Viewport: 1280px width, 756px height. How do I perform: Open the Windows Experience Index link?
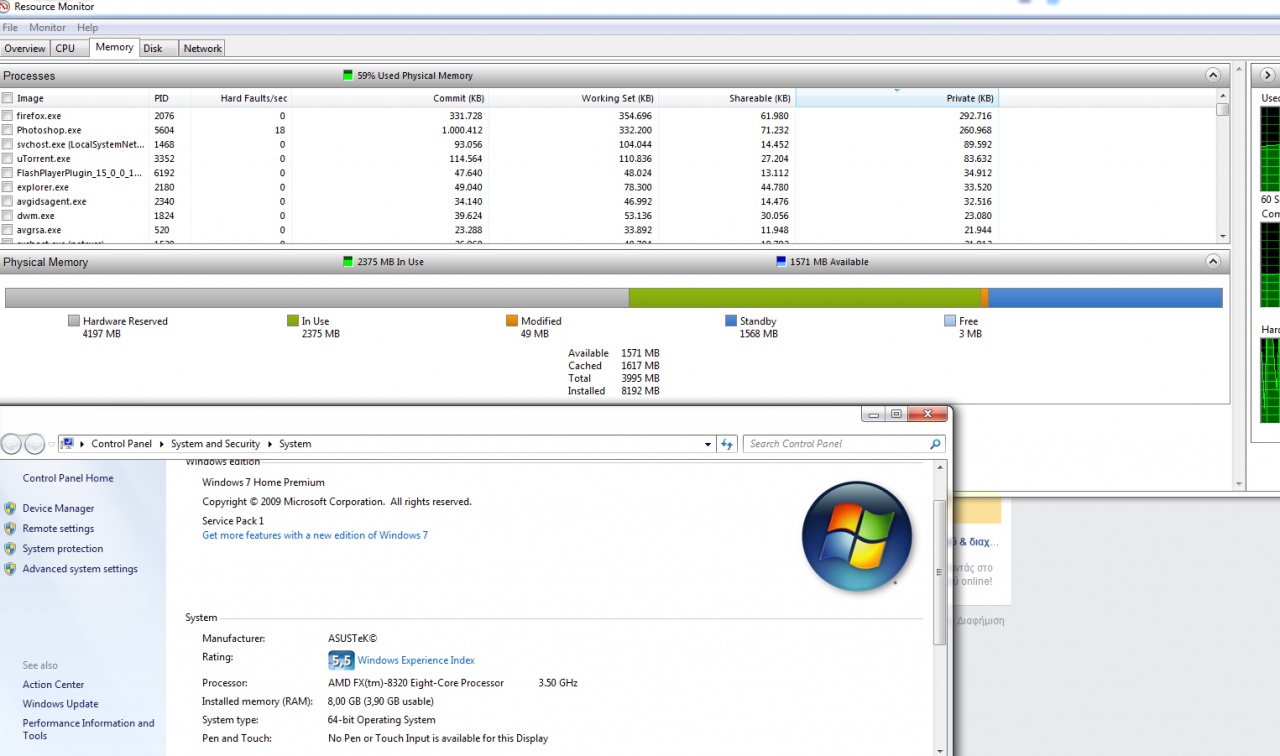[416, 660]
